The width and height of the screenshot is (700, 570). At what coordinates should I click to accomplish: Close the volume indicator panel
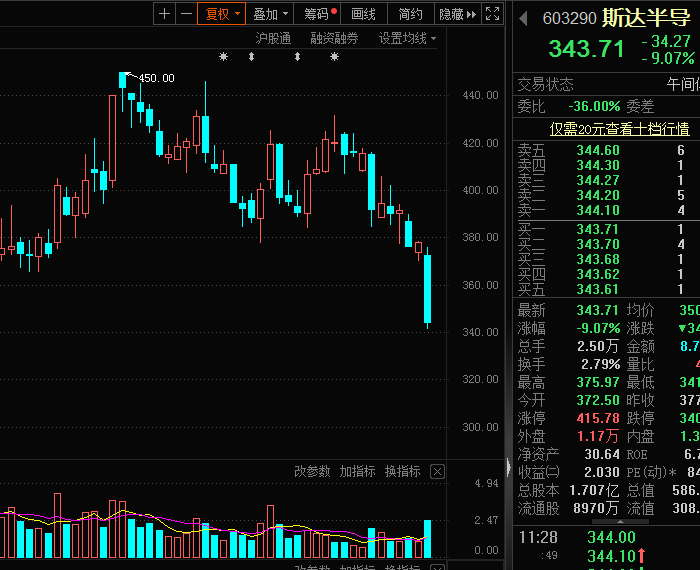[437, 471]
